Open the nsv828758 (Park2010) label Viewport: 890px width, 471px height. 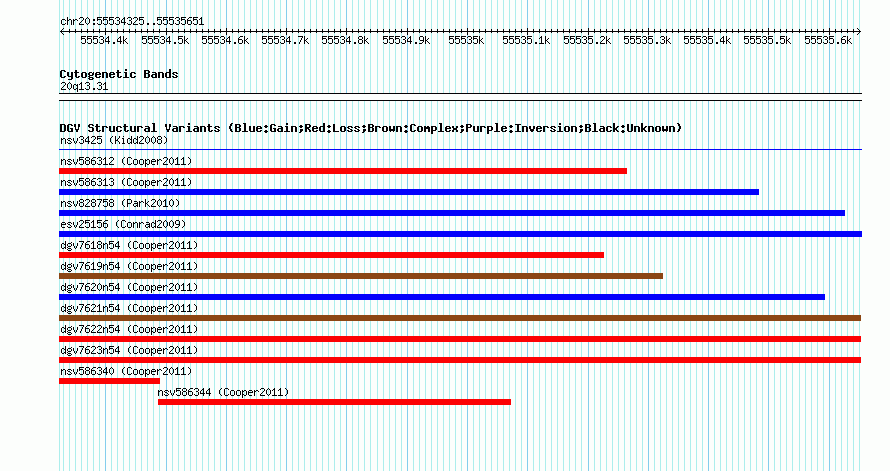(120, 203)
